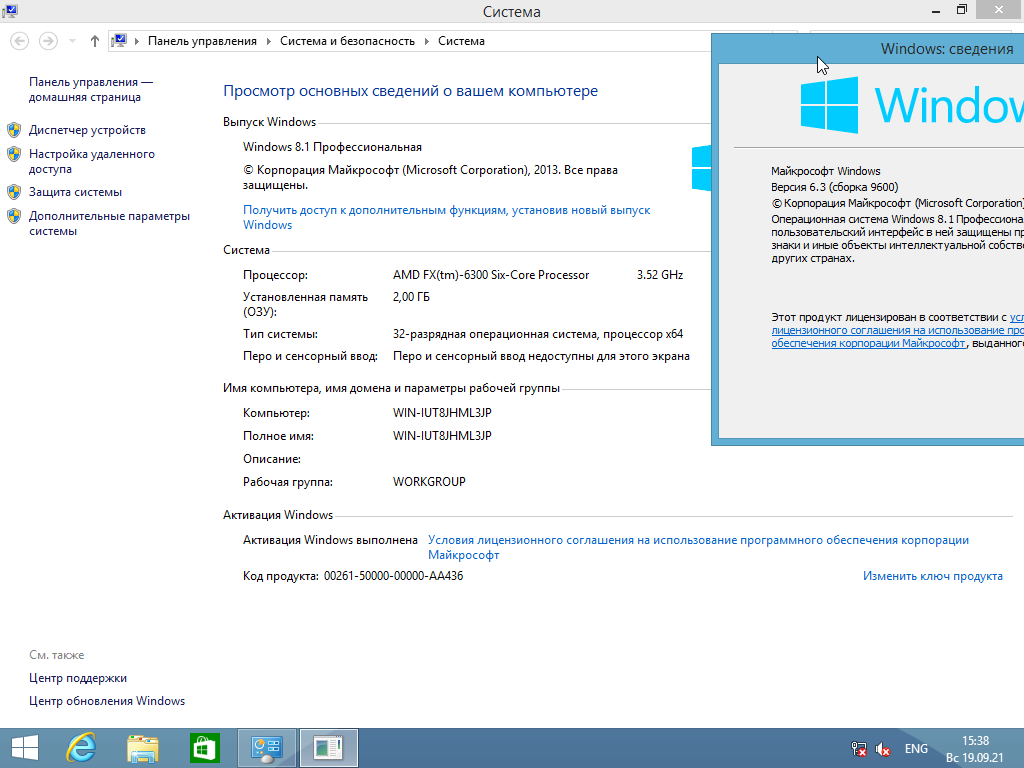The image size is (1024, 768).
Task: Open Настройка удаленного доступа
Action: (92, 161)
